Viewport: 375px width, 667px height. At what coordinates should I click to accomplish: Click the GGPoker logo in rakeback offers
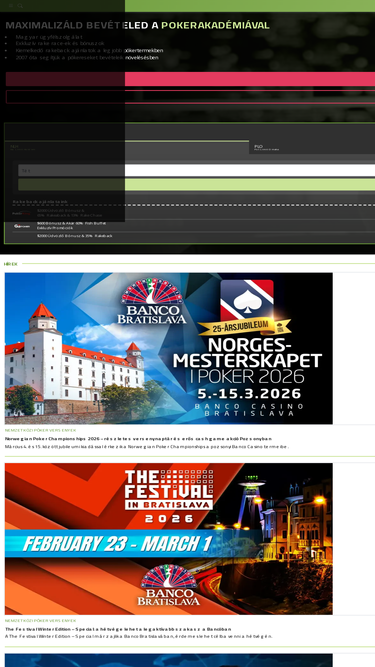point(22,226)
